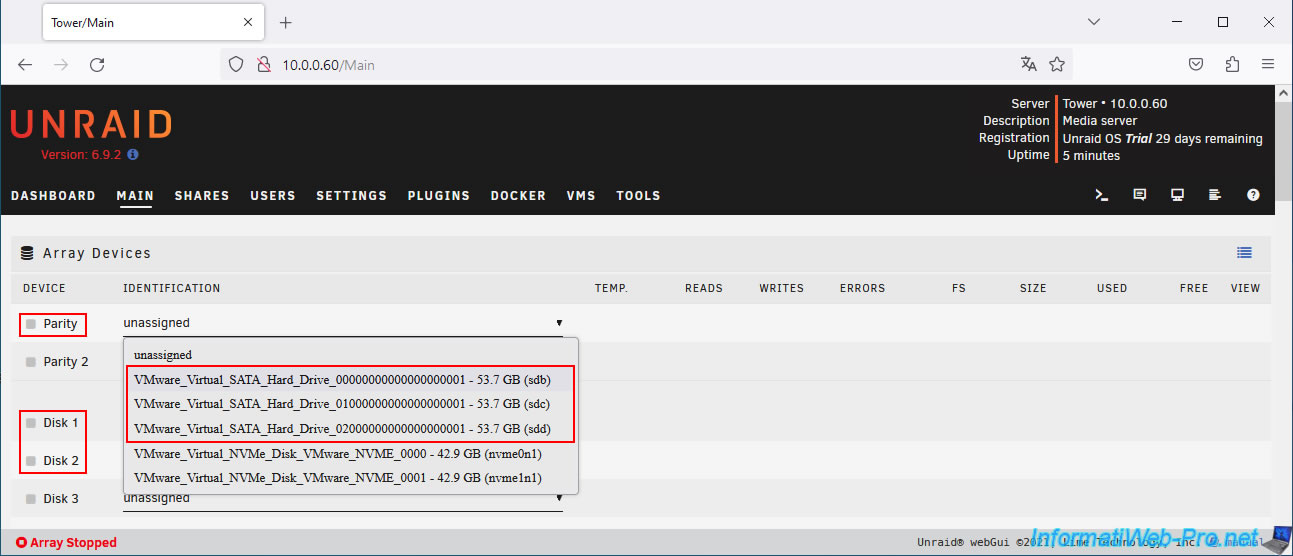The image size is (1293, 556).
Task: Select the unassigned option in the open list
Action: pos(162,355)
